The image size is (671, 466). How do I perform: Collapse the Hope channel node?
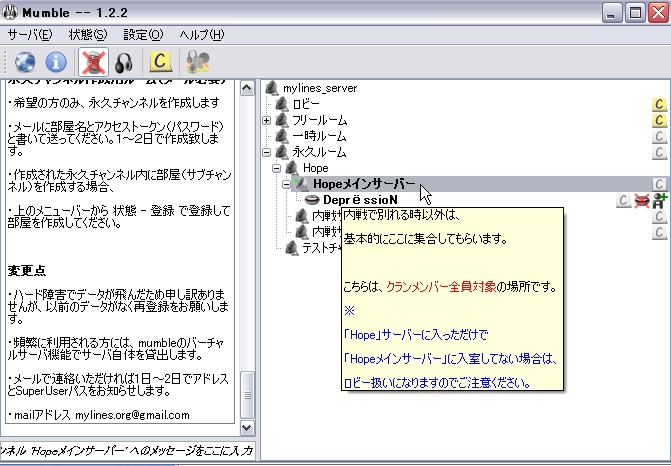[x=276, y=168]
